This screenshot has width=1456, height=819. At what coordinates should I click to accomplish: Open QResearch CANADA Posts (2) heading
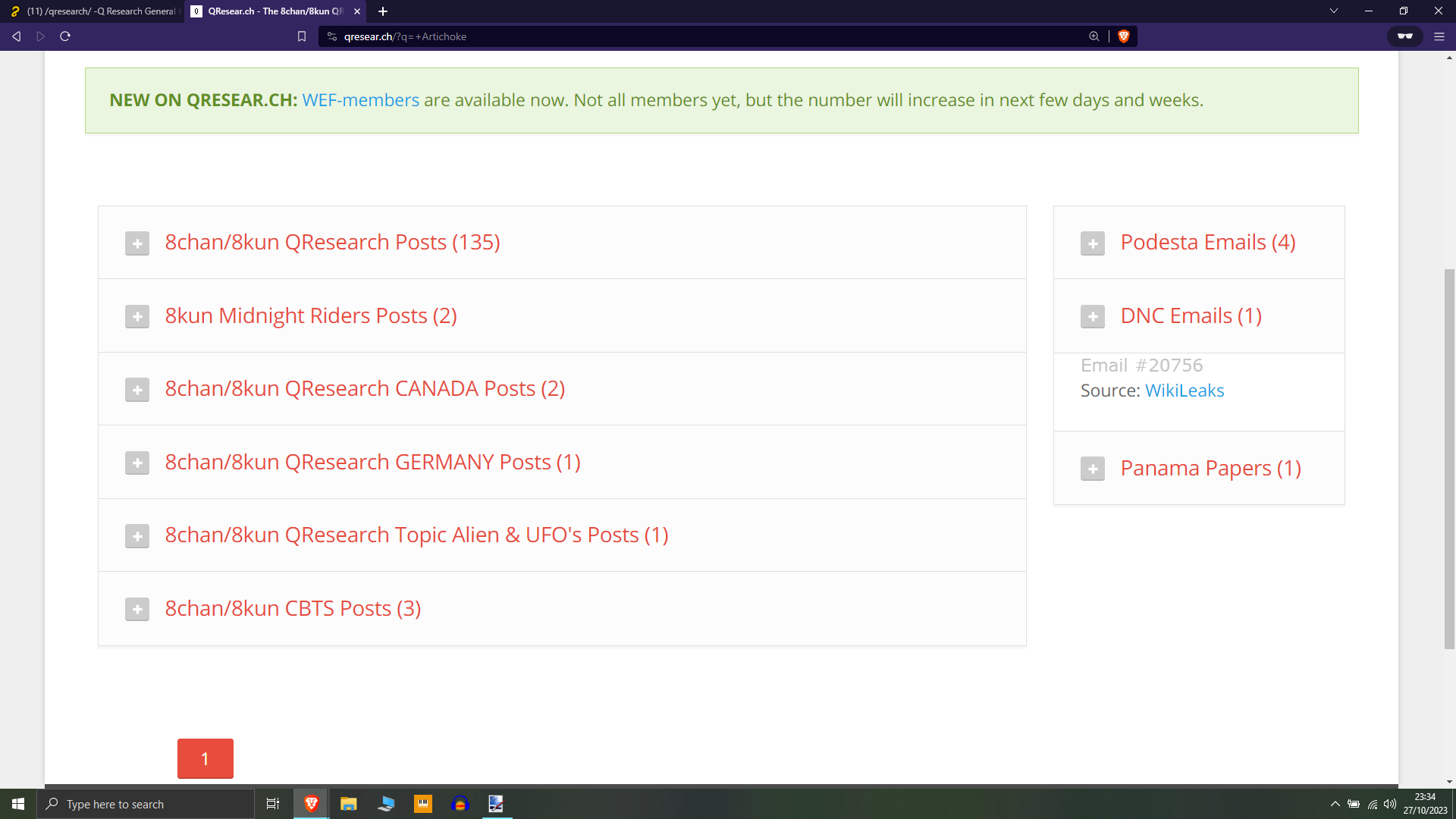365,388
